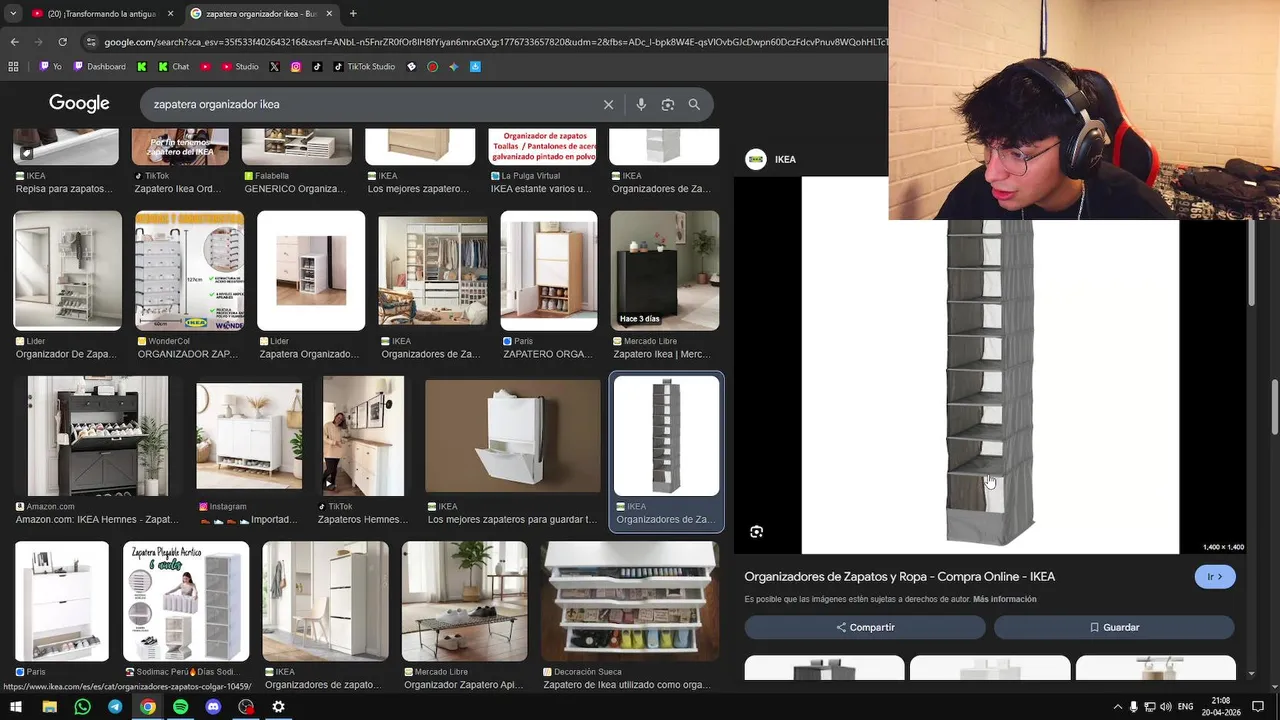
Task: Close the YouTube tab
Action: pos(168,13)
